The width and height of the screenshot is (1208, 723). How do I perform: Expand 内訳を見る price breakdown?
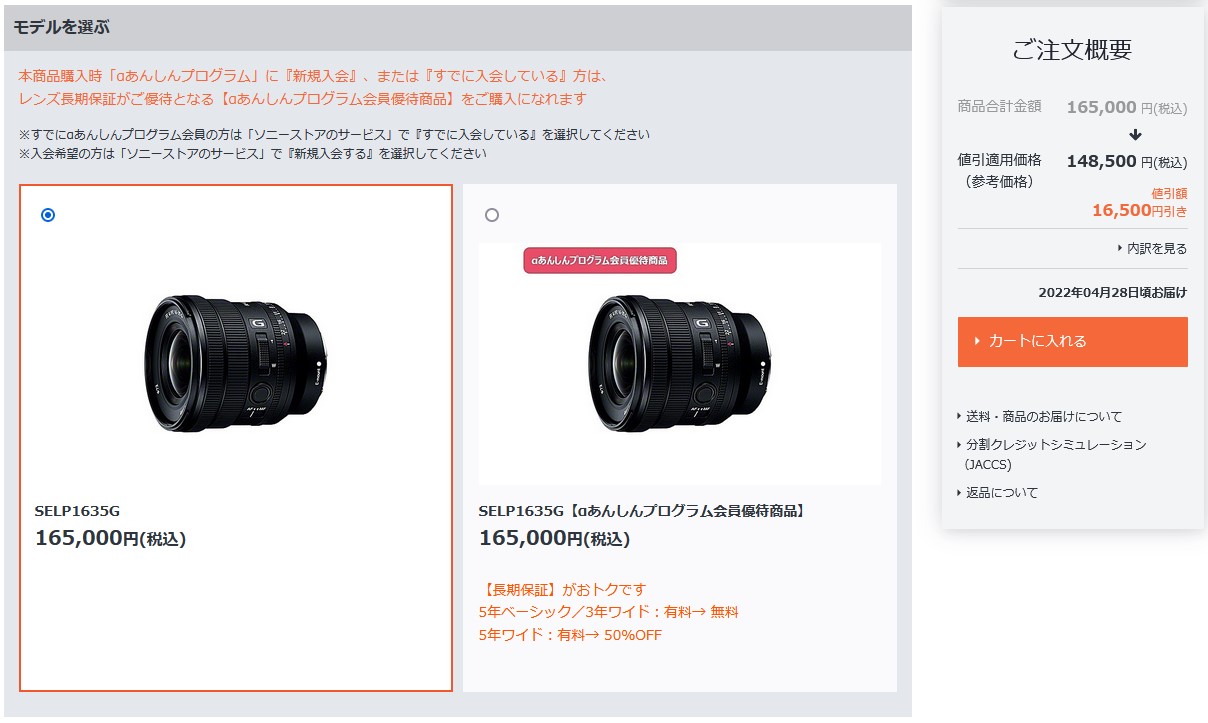(1152, 248)
